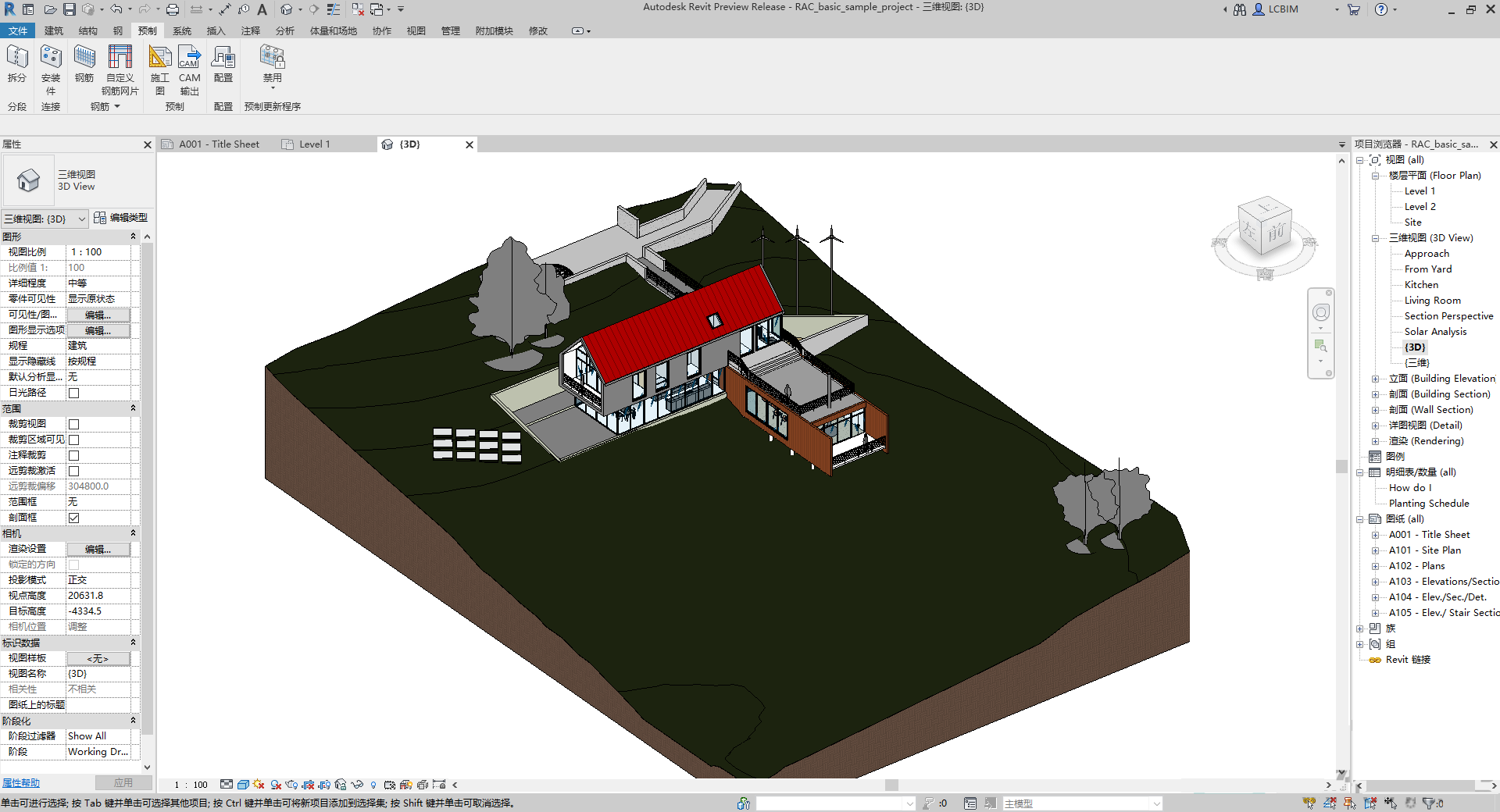
Task: Open the Kitchen 3D view in project browser
Action: tap(1421, 285)
